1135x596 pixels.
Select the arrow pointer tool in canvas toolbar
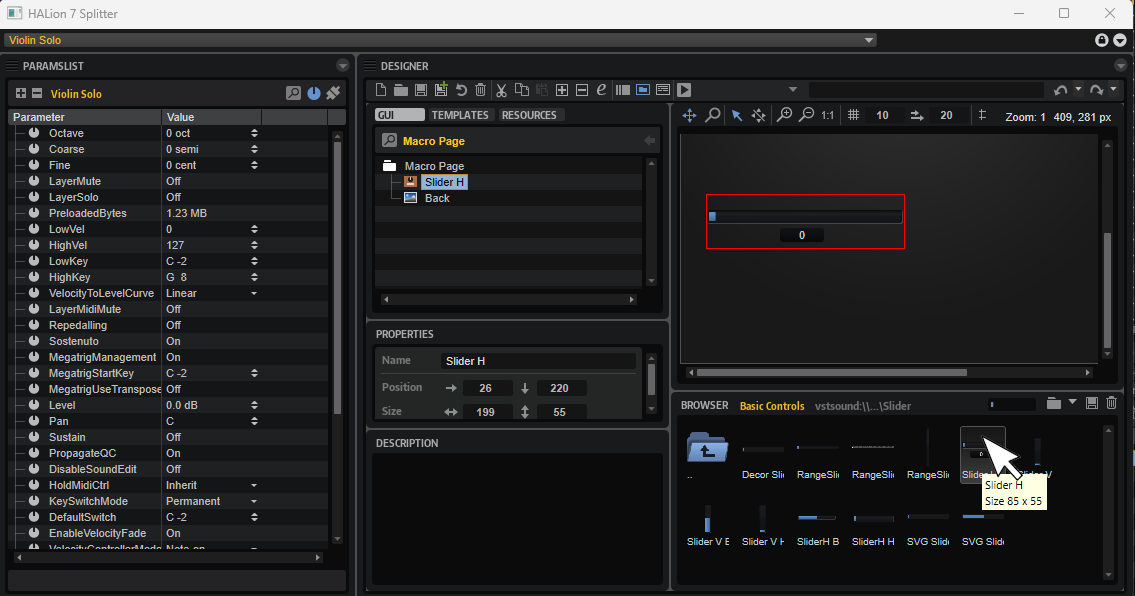point(737,115)
